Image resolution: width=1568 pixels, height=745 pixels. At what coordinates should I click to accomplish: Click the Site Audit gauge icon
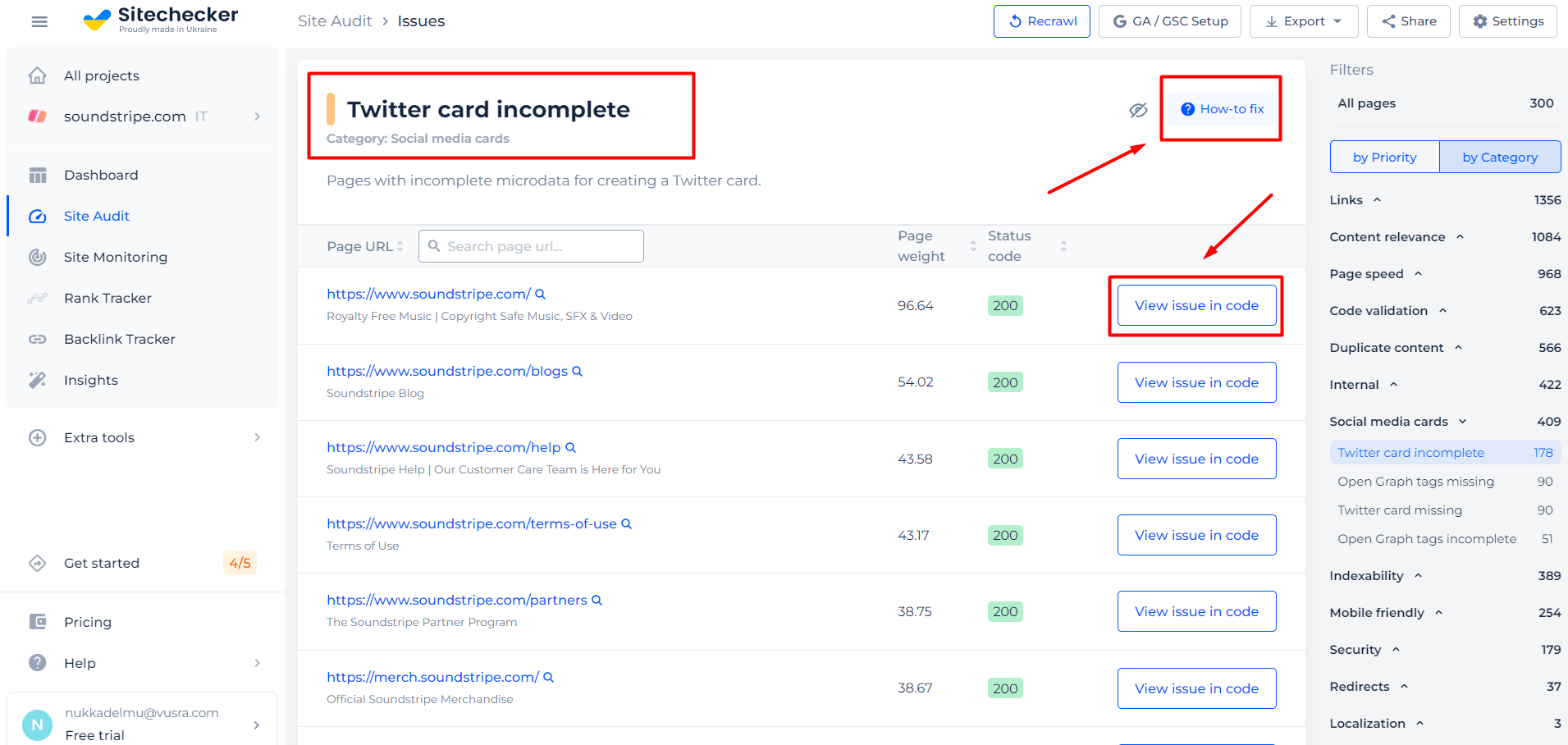(x=38, y=216)
